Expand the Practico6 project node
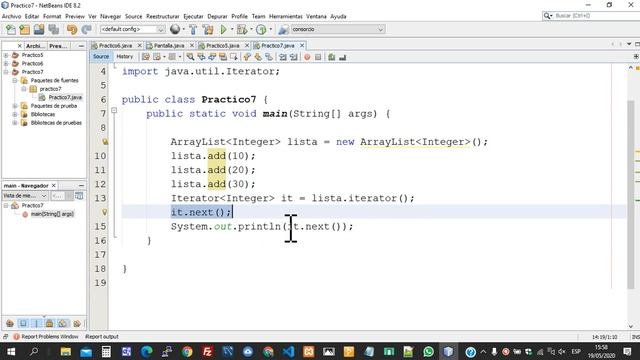 [x=6, y=63]
